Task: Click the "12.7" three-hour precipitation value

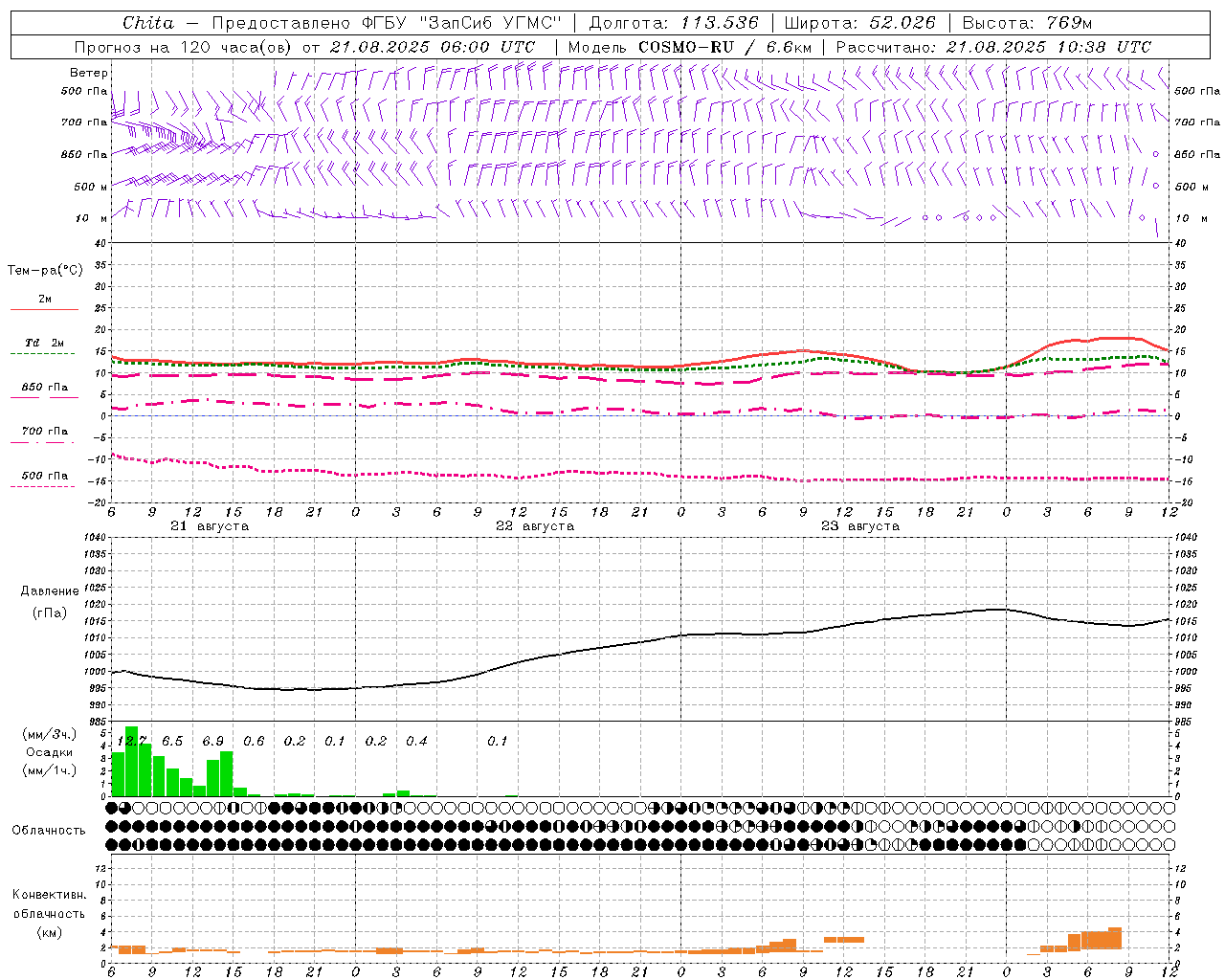Action: pyautogui.click(x=132, y=742)
